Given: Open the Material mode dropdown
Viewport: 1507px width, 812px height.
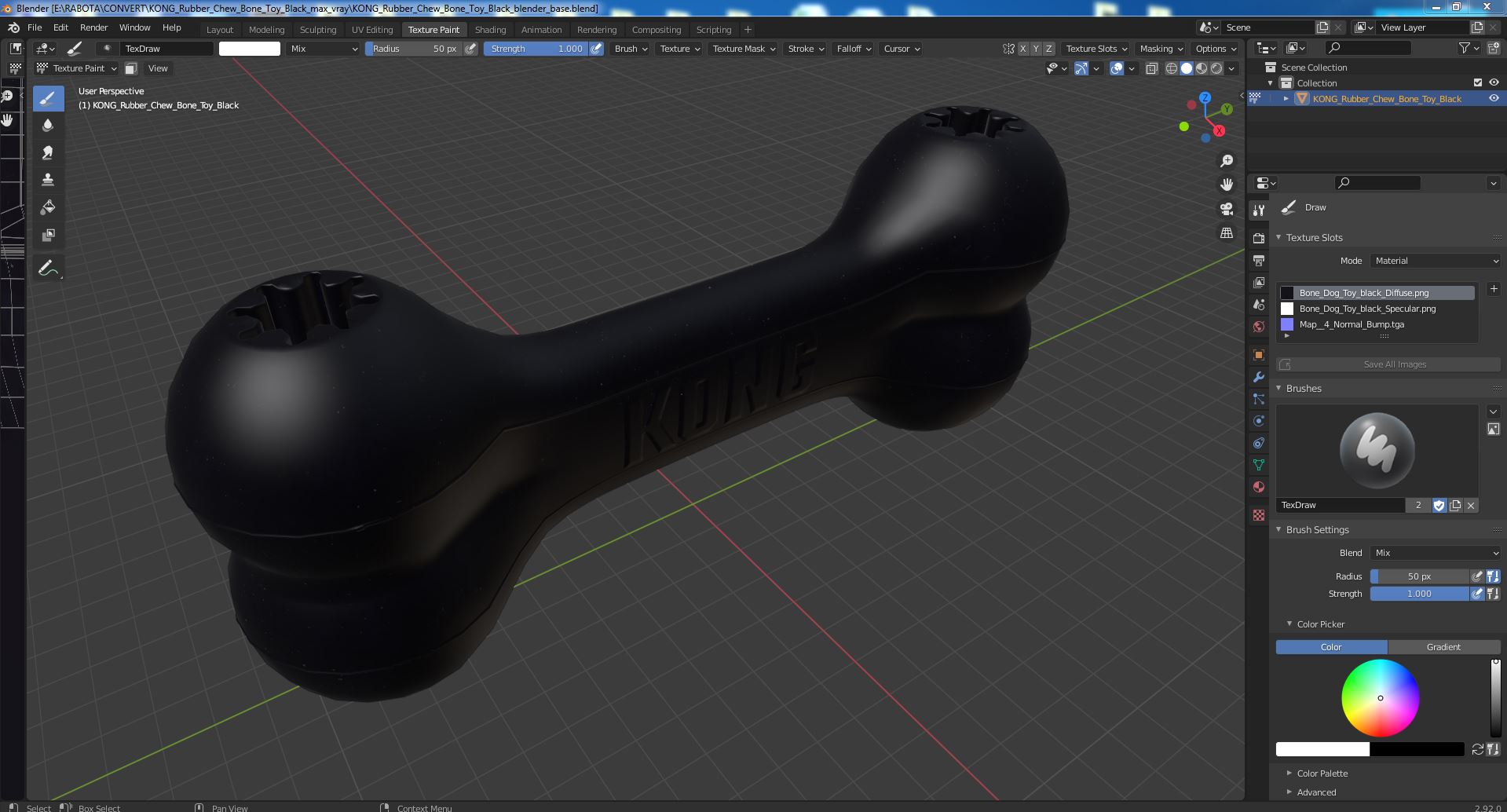Looking at the screenshot, I should point(1436,261).
